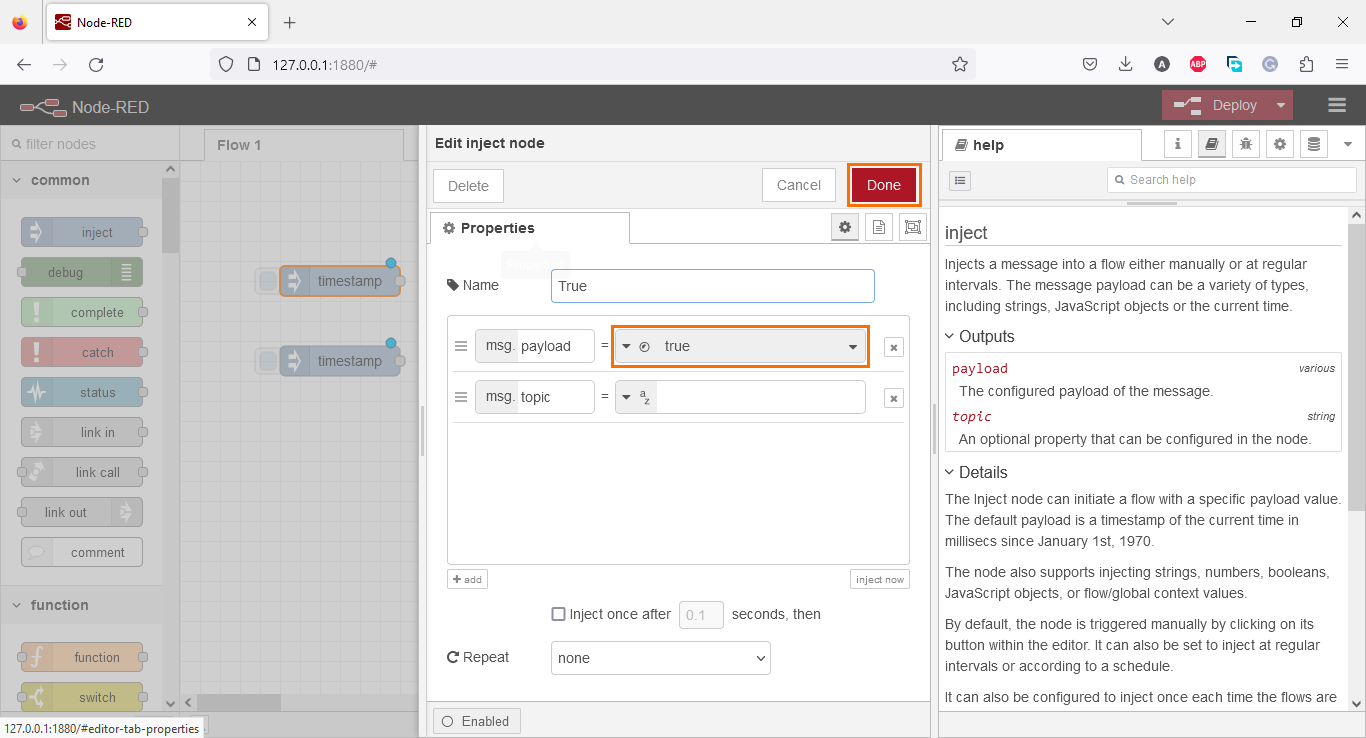Select the link out node in palette
The image size is (1366, 738).
click(82, 512)
